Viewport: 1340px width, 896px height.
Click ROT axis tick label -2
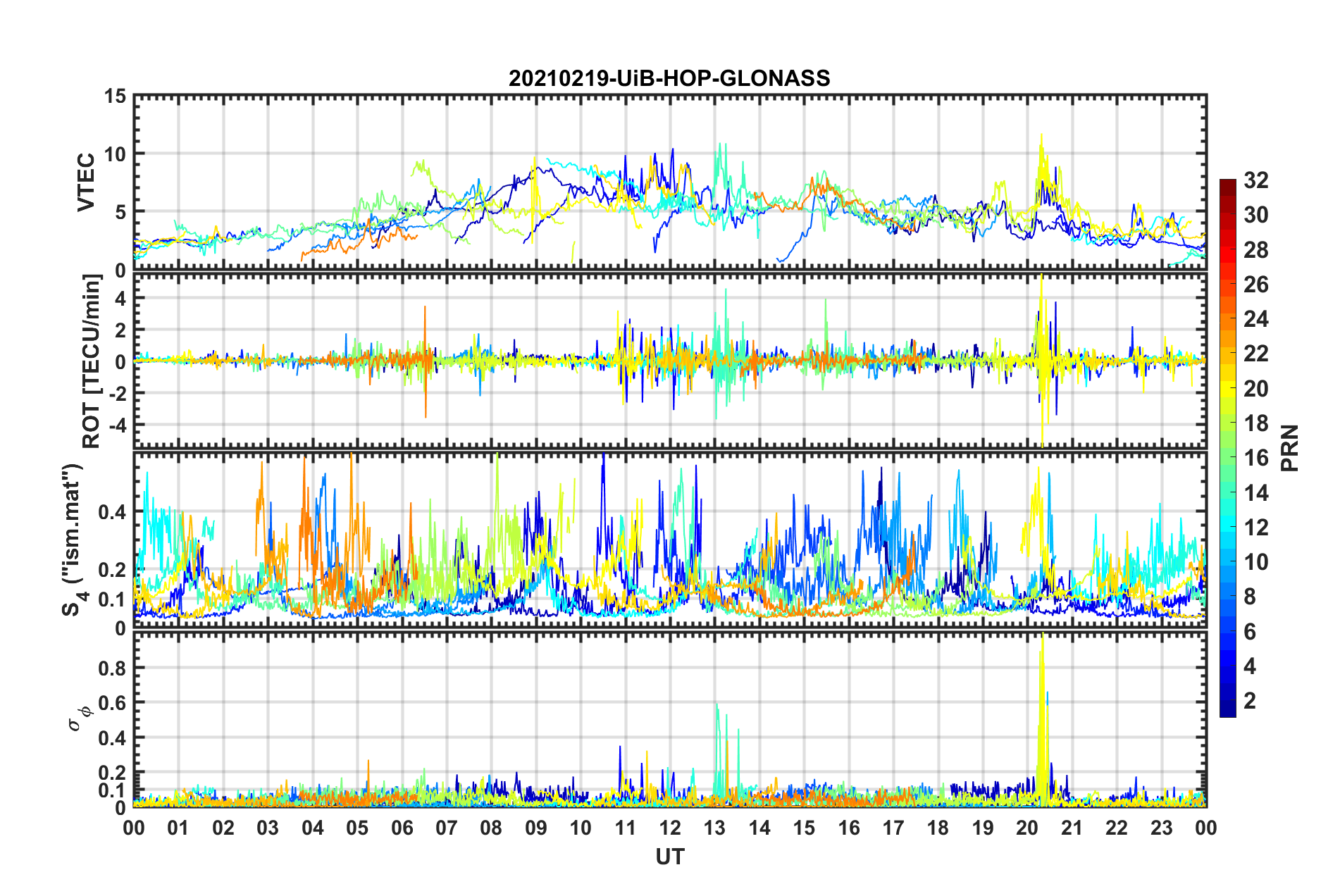pyautogui.click(x=117, y=393)
